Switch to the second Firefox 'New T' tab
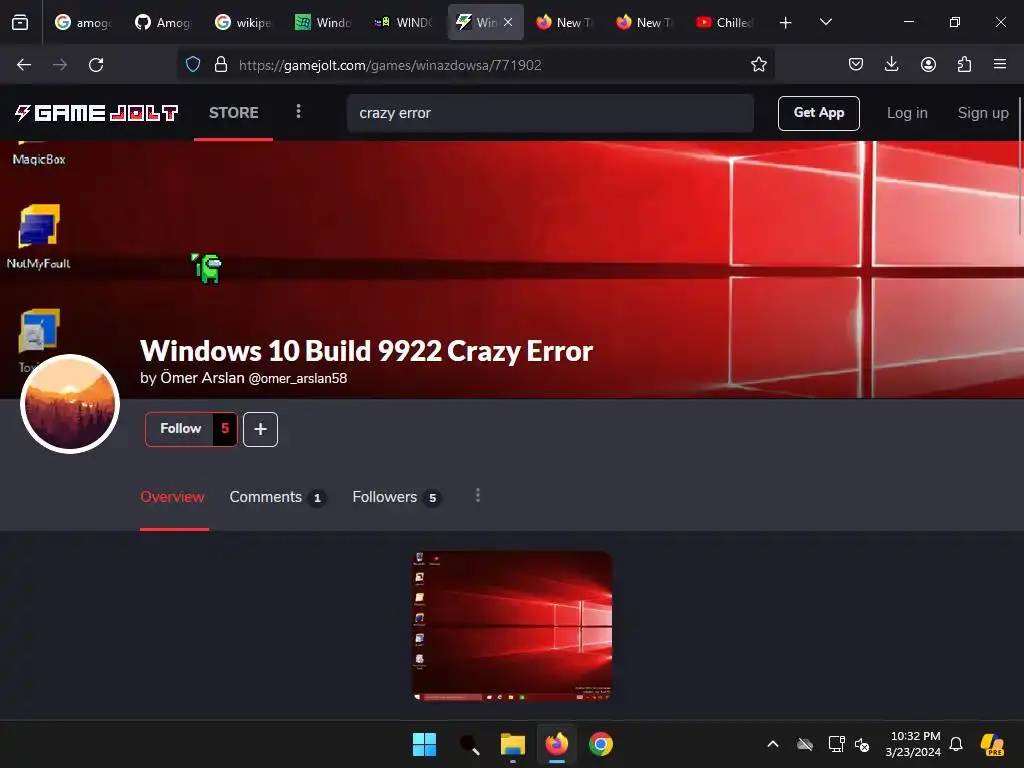The image size is (1024, 768). (645, 22)
